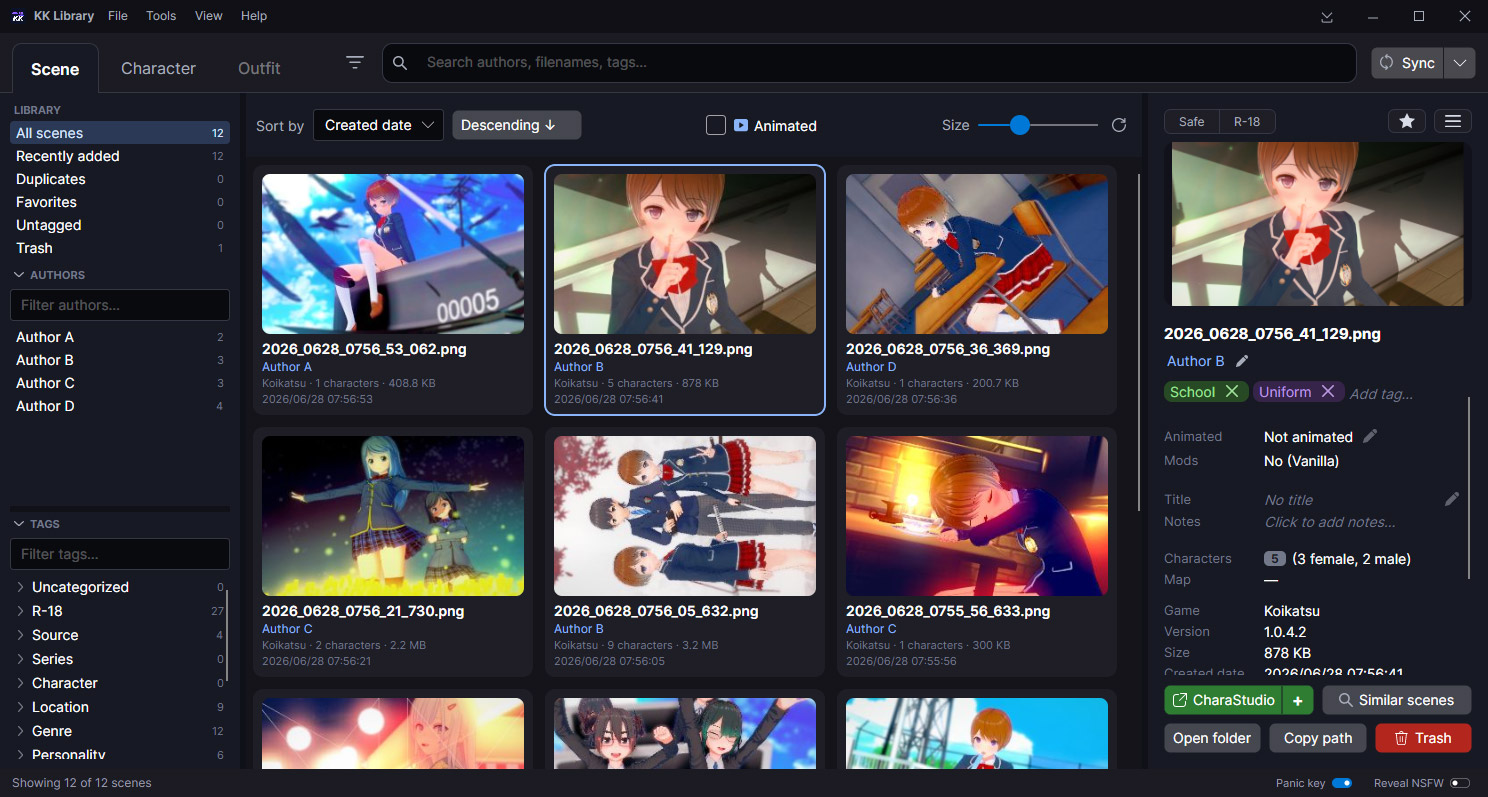Image resolution: width=1488 pixels, height=797 pixels.
Task: Focus the Filter authors input
Action: (x=120, y=305)
